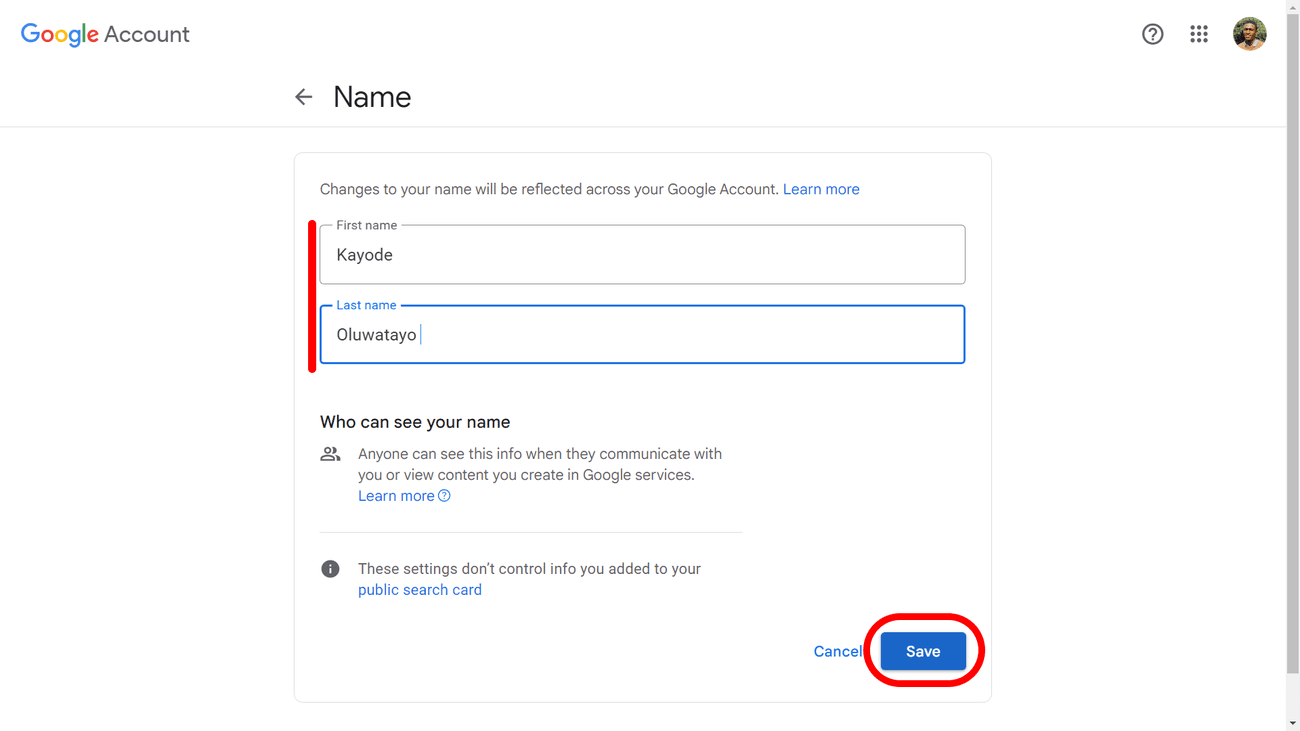Click the vertical scrollbar thumb
The height and width of the screenshot is (731, 1300).
point(1292,340)
